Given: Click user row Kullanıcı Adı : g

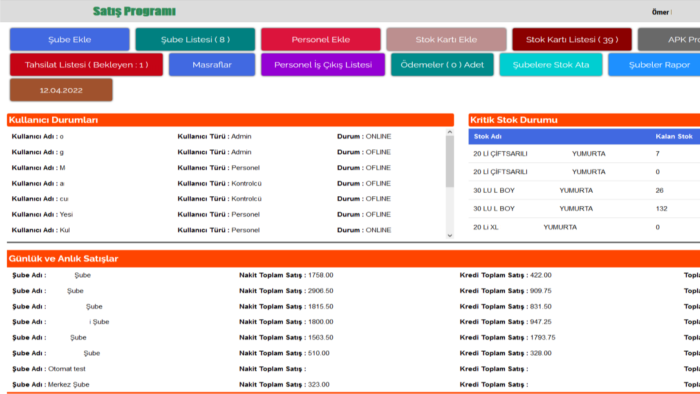Looking at the screenshot, I should point(226,152).
